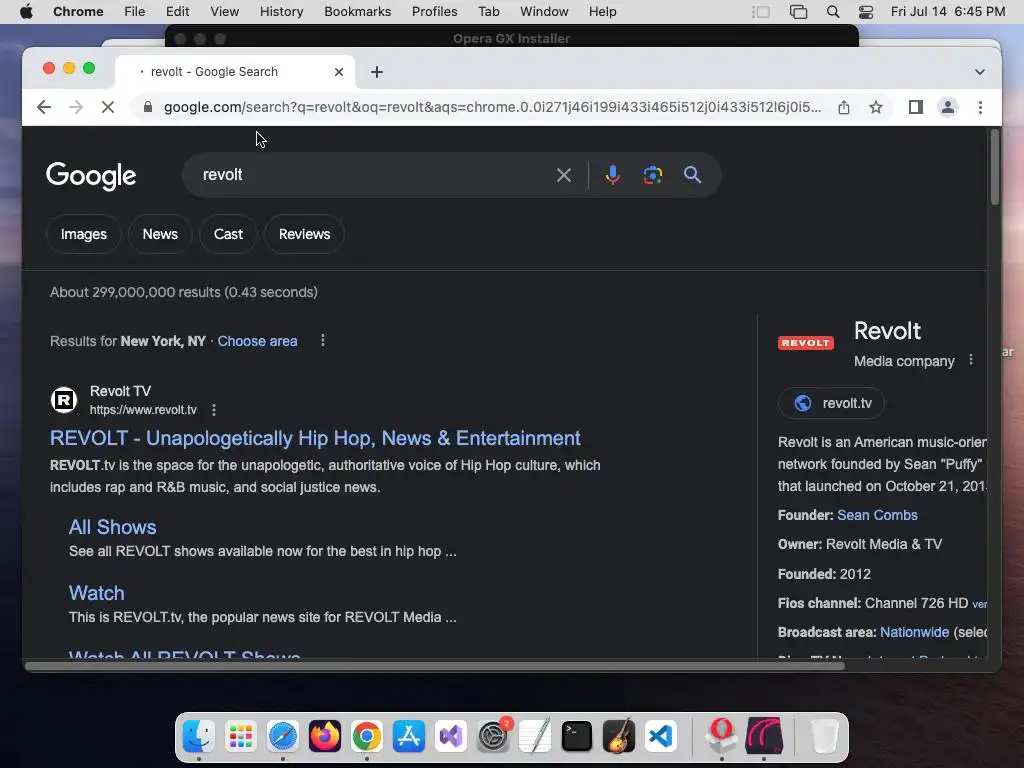
Task: Open the Watch sitelink
Action: (x=97, y=593)
